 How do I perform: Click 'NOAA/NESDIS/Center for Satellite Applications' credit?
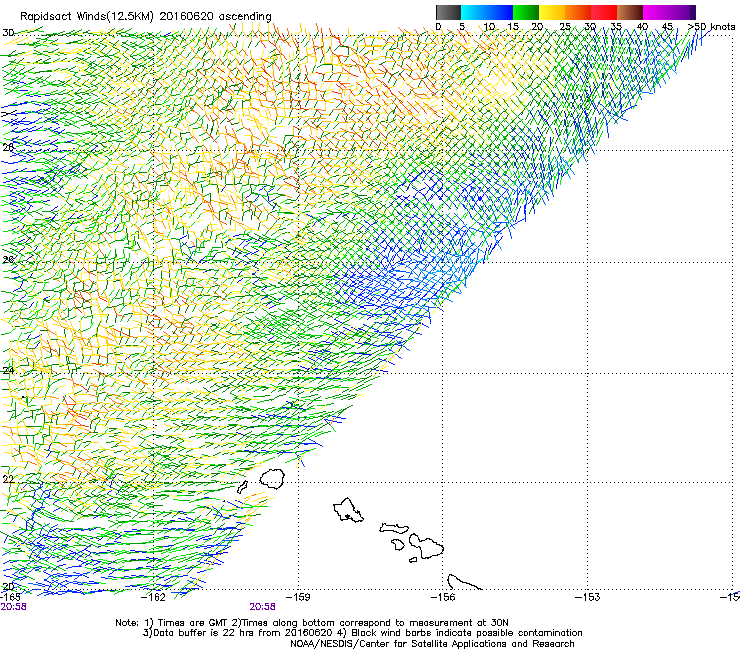(x=399, y=644)
